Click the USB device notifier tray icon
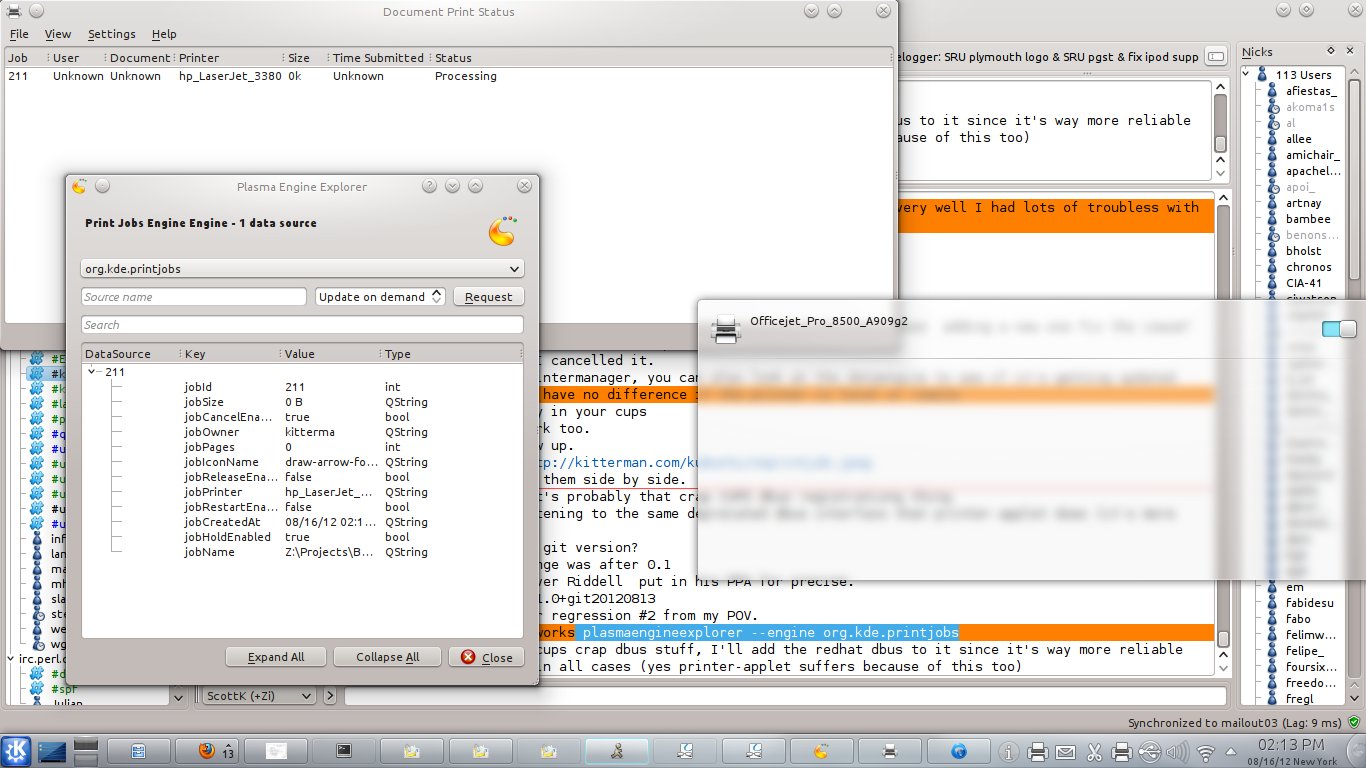 click(x=1150, y=750)
